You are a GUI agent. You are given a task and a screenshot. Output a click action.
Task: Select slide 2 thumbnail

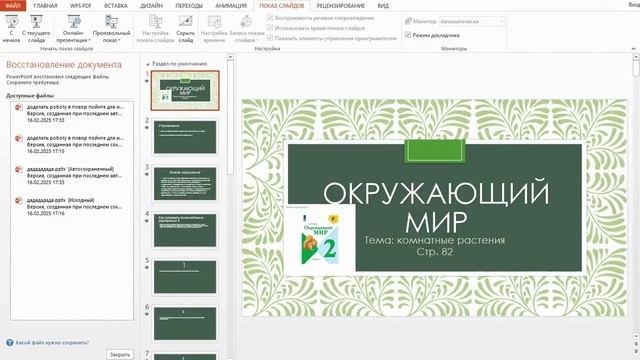185,137
